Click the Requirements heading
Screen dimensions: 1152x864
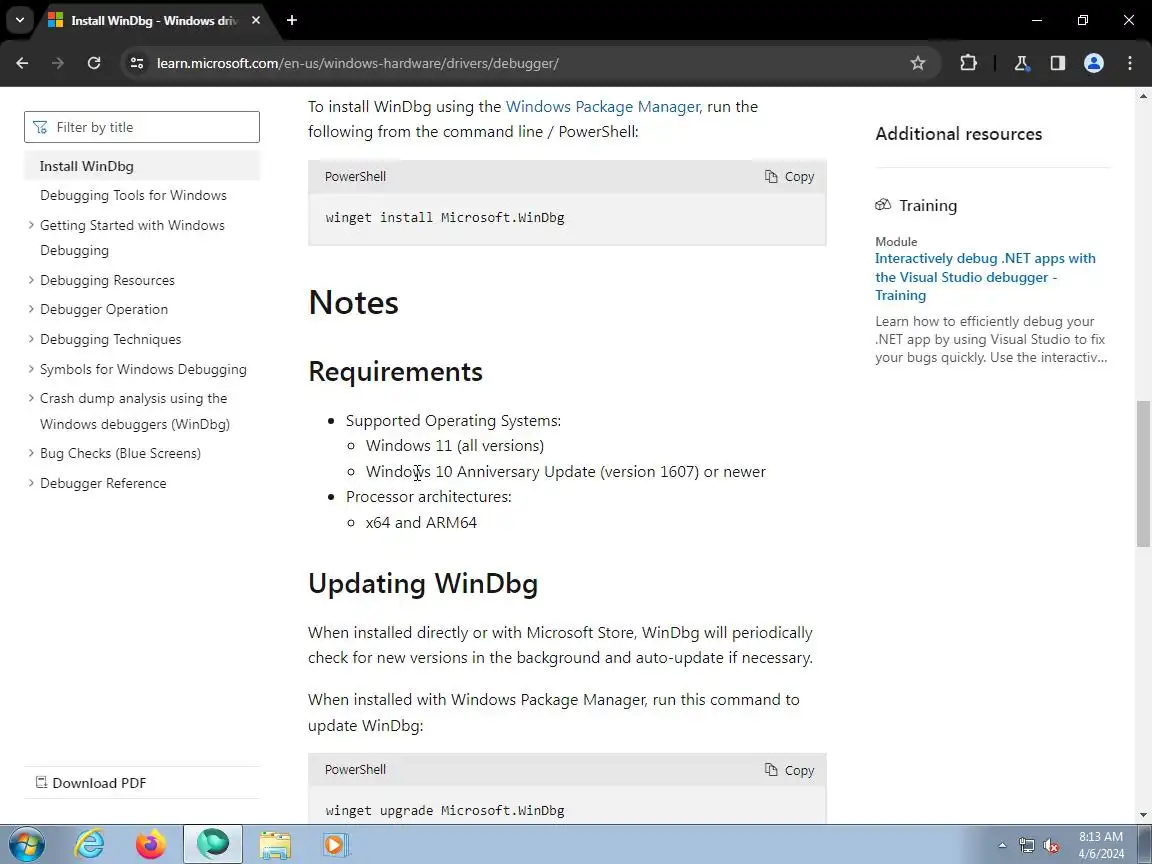pos(395,372)
